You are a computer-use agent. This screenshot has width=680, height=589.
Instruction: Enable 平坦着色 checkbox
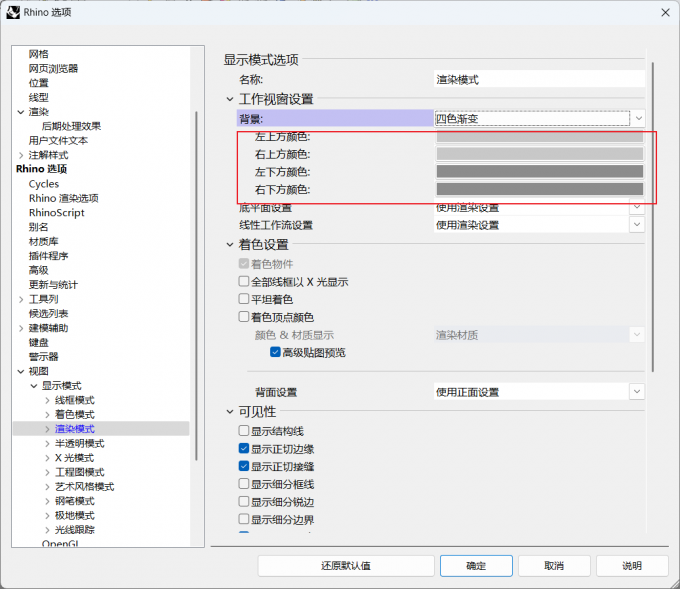[x=244, y=299]
